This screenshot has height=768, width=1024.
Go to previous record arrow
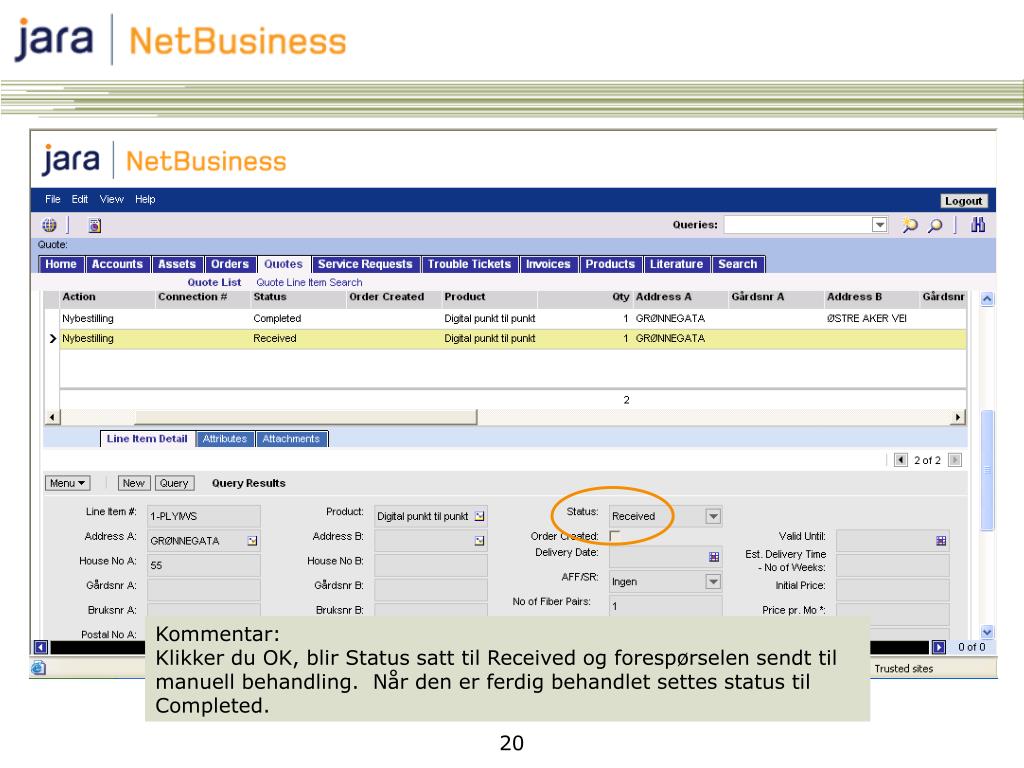(901, 460)
